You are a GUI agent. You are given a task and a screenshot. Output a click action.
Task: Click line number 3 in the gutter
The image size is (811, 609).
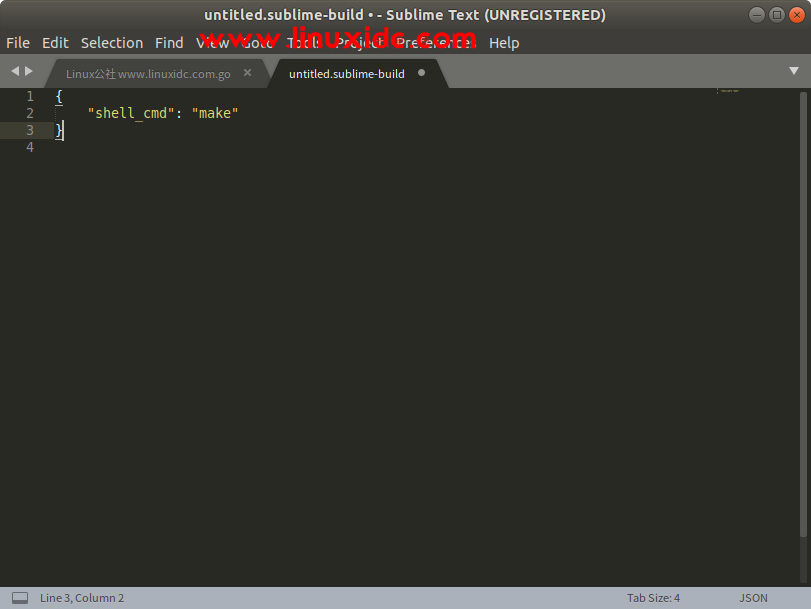30,130
